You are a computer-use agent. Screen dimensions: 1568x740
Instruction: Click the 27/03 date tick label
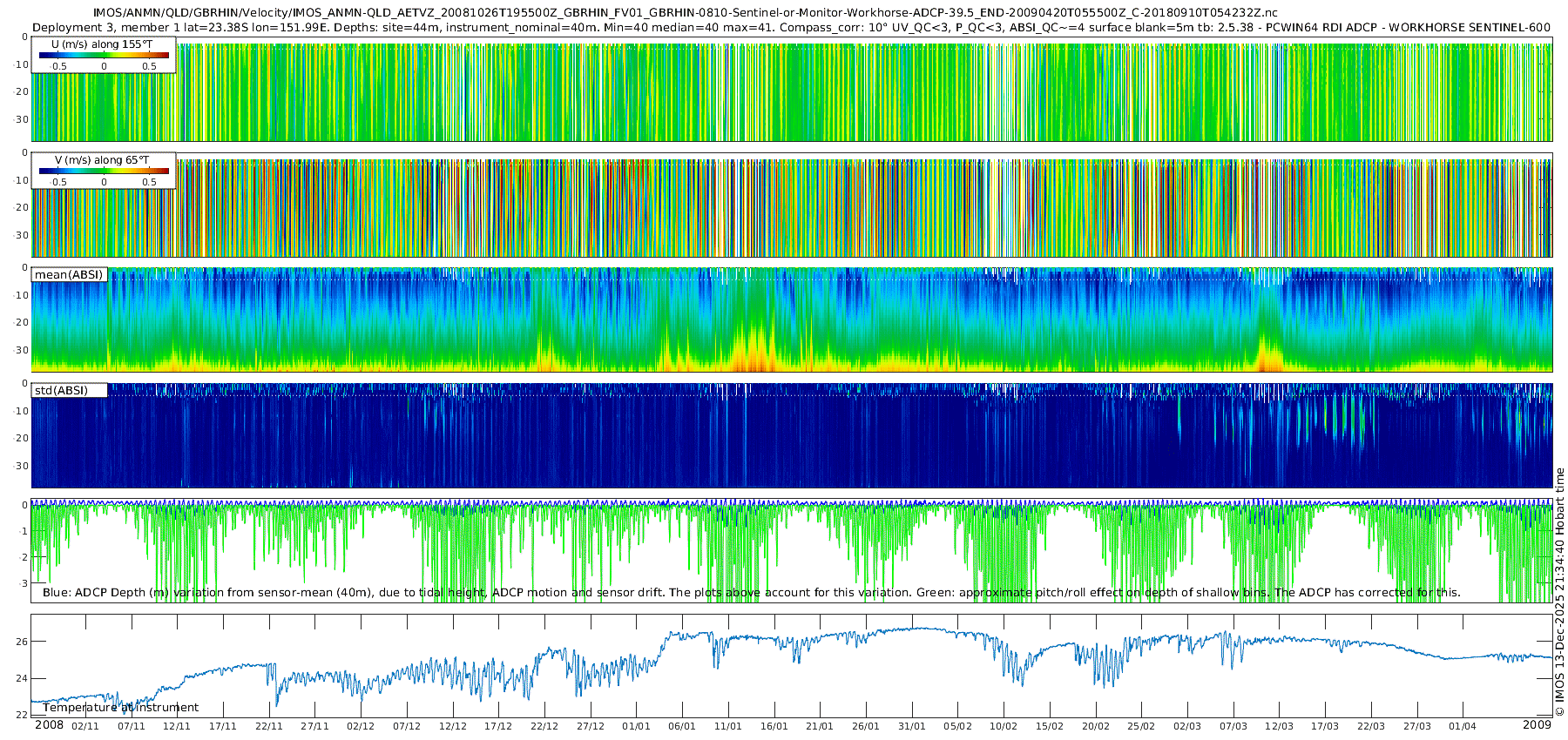click(x=1416, y=726)
